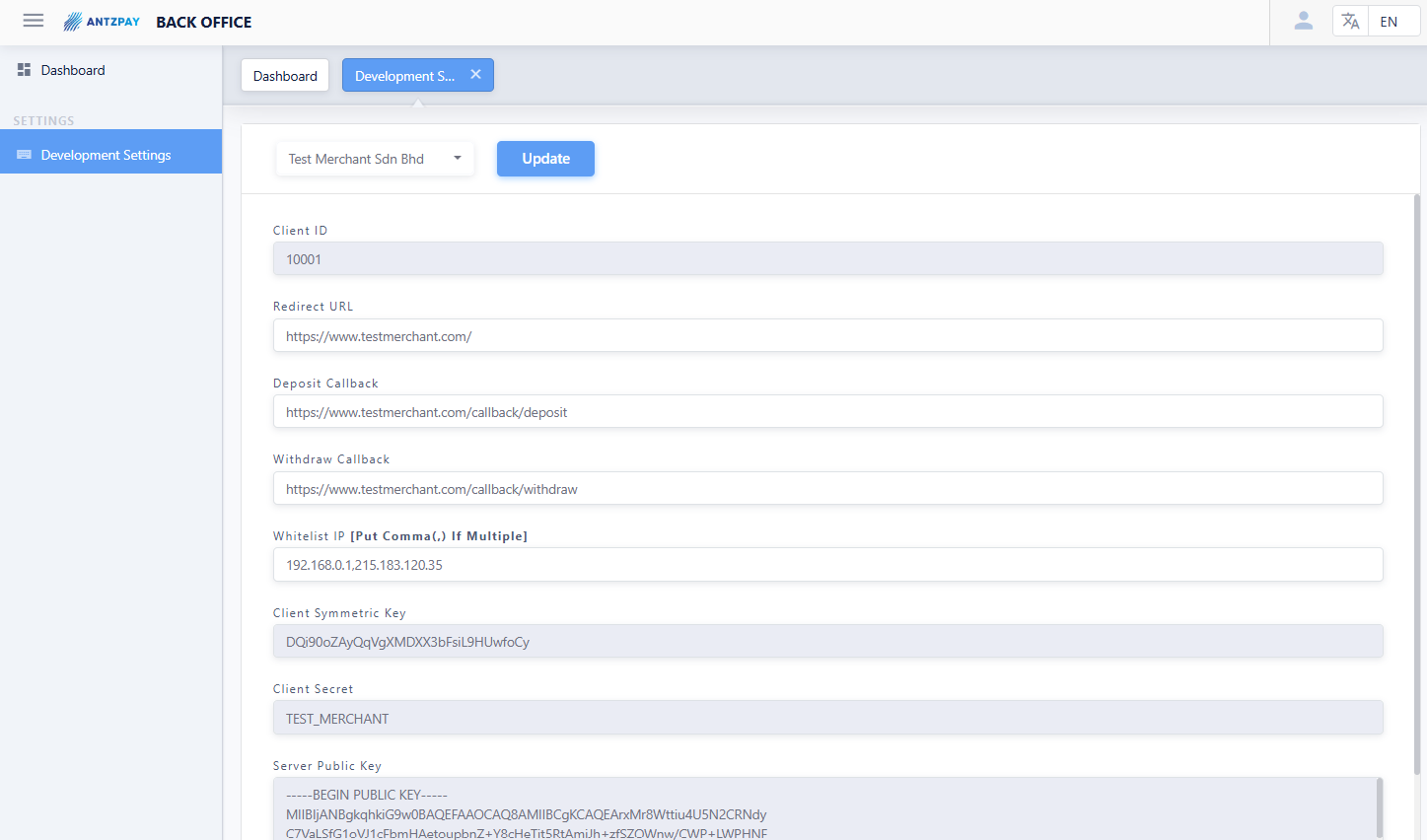Select Development Settings in the sidebar

point(107,155)
